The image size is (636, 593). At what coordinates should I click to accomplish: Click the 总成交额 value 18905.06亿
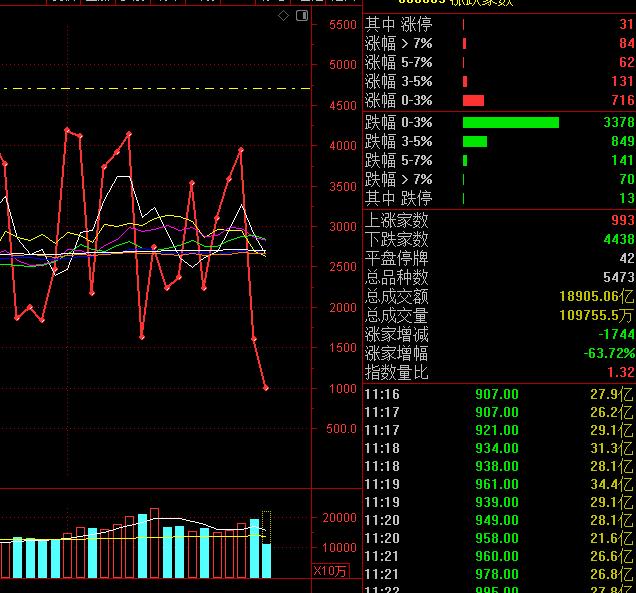pos(597,296)
